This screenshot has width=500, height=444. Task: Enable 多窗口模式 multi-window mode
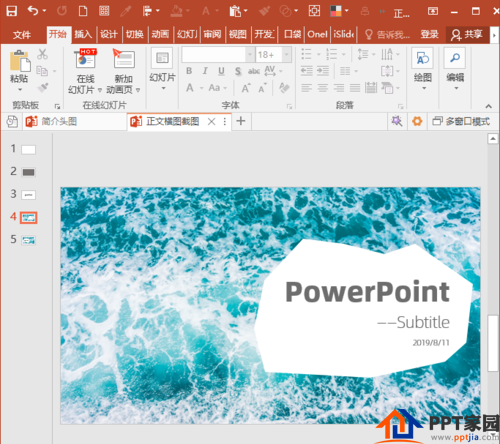coord(461,121)
